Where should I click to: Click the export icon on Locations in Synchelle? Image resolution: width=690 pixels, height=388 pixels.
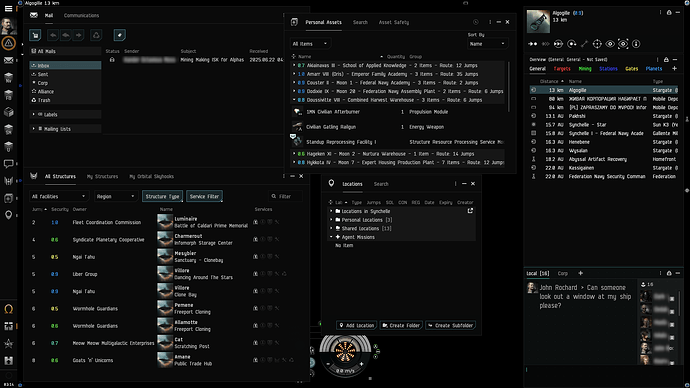(x=470, y=211)
